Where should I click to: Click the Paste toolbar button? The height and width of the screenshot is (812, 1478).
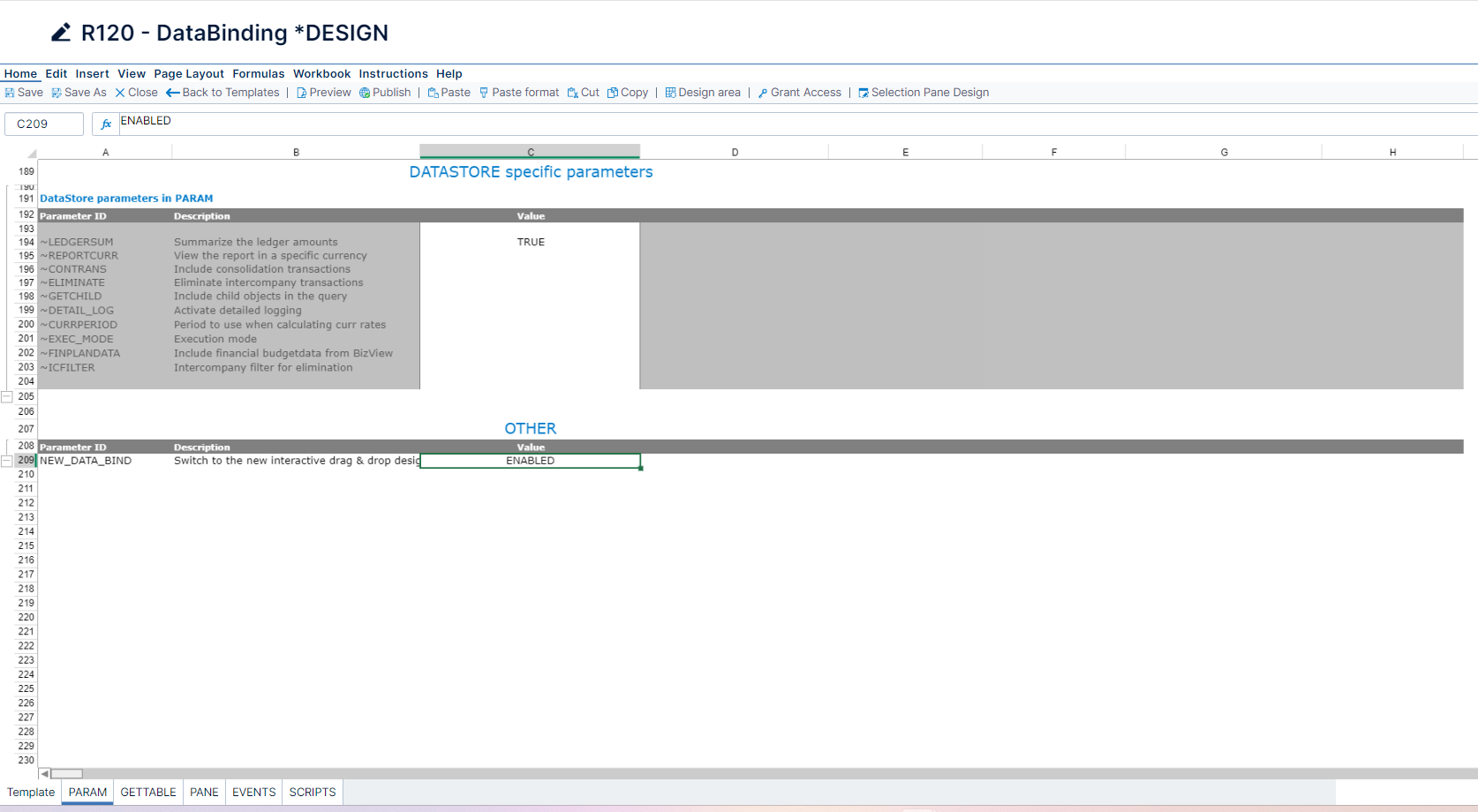[x=449, y=93]
